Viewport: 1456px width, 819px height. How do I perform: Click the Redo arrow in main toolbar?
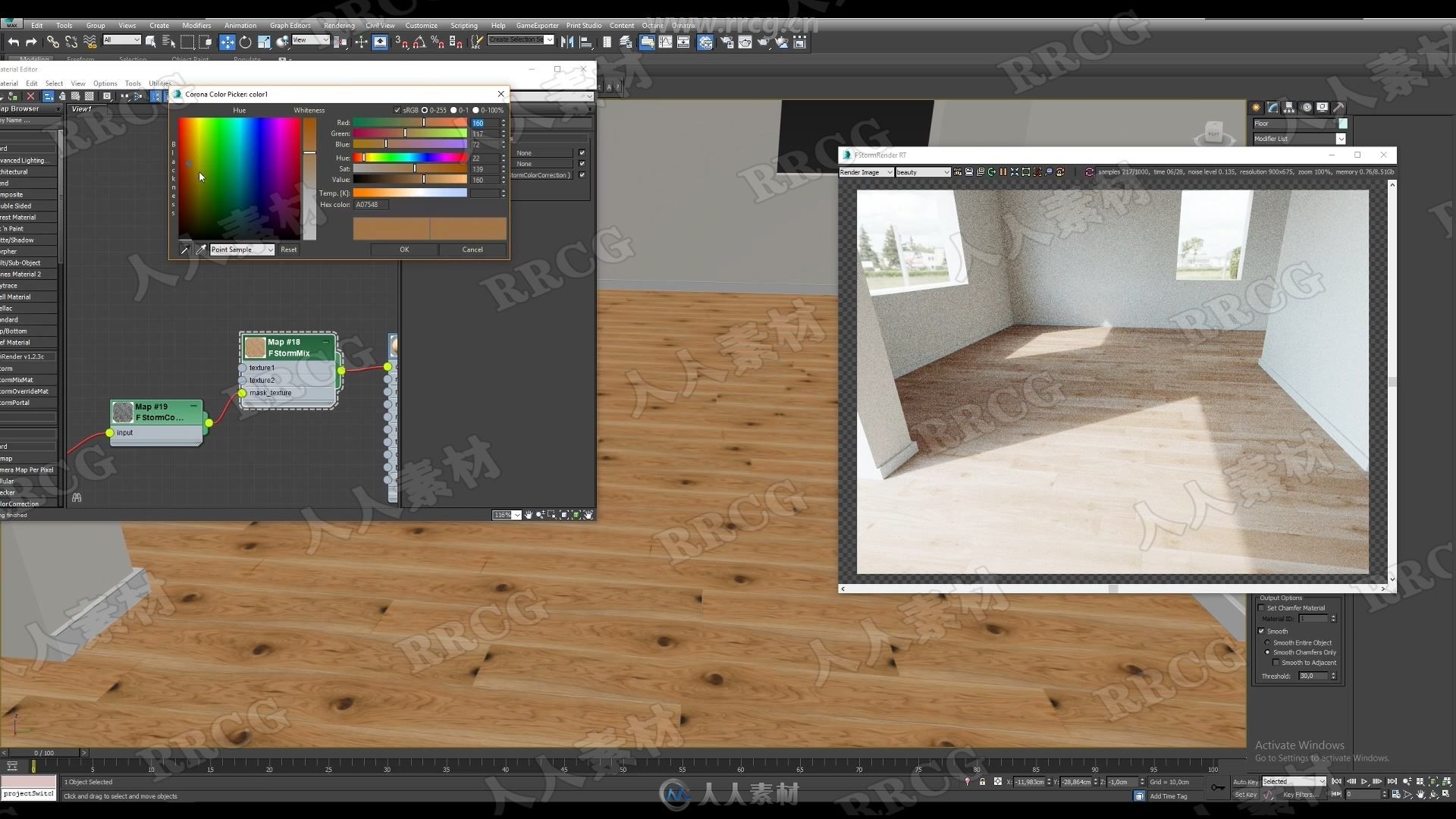pos(31,42)
